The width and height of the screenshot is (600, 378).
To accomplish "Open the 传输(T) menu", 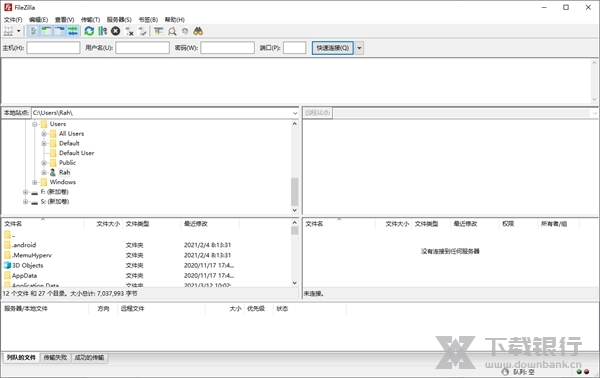I will (x=90, y=20).
